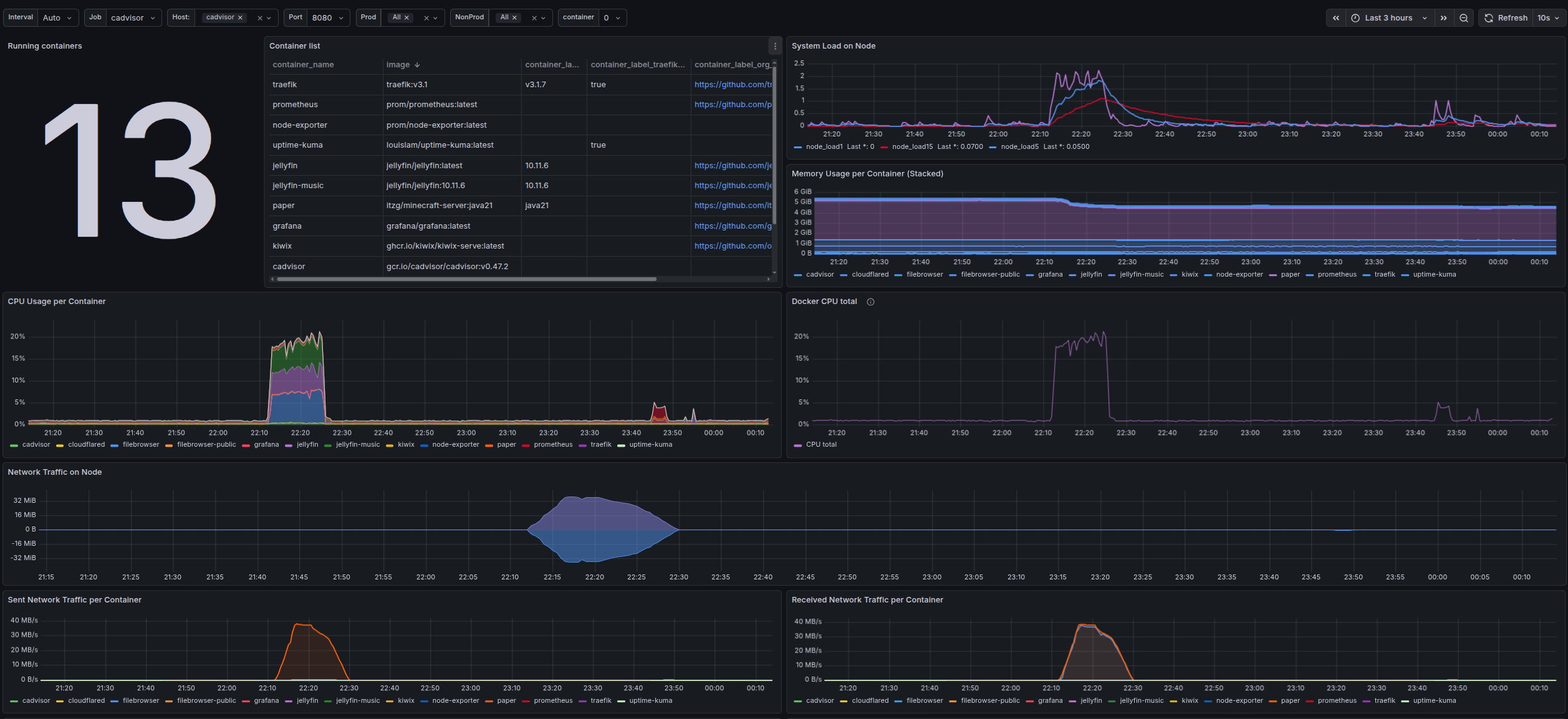1568x719 pixels.
Task: Remove the cadvisor host filter tag
Action: pyautogui.click(x=239, y=17)
